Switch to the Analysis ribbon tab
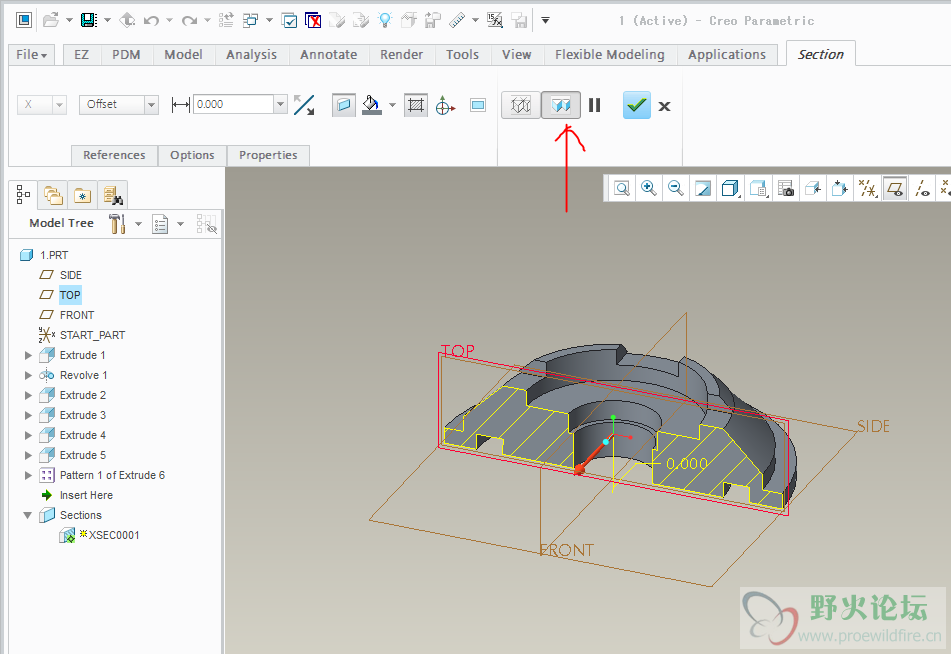Viewport: 951px width, 654px height. click(x=252, y=55)
